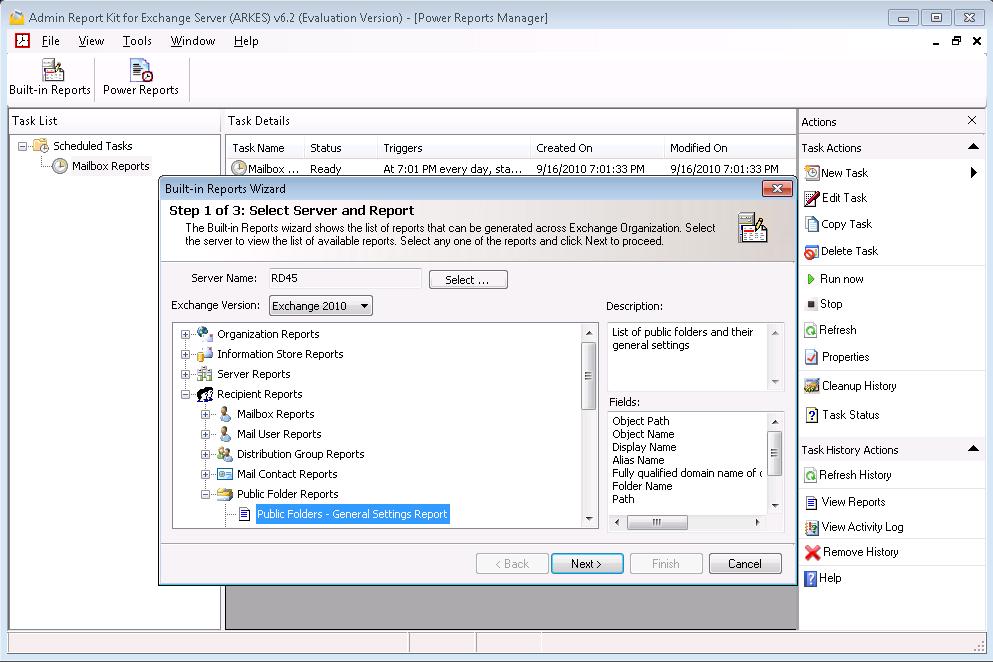Click the Delete Task action icon
This screenshot has height=662, width=993.
coord(812,251)
